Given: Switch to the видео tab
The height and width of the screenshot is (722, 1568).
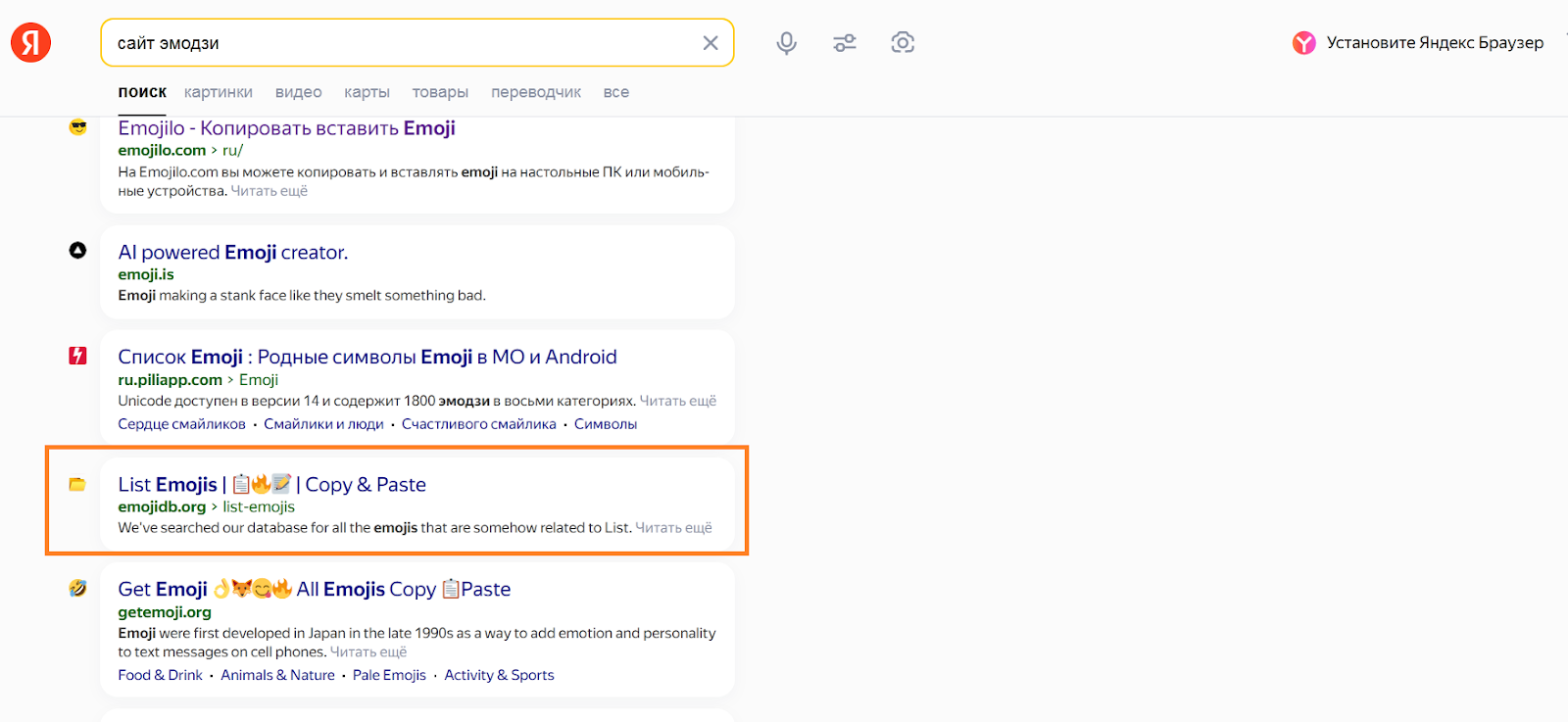Looking at the screenshot, I should point(298,92).
